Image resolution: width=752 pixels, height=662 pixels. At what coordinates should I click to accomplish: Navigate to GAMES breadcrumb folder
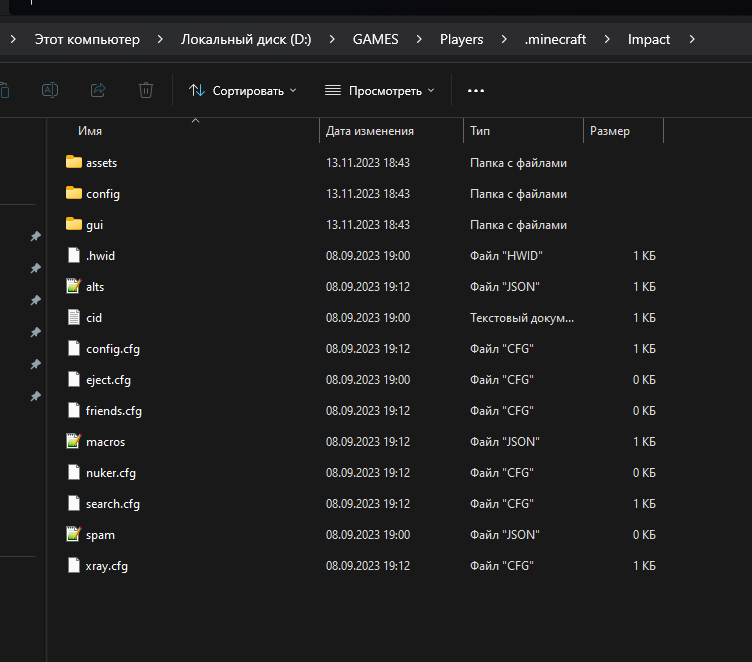click(x=376, y=39)
